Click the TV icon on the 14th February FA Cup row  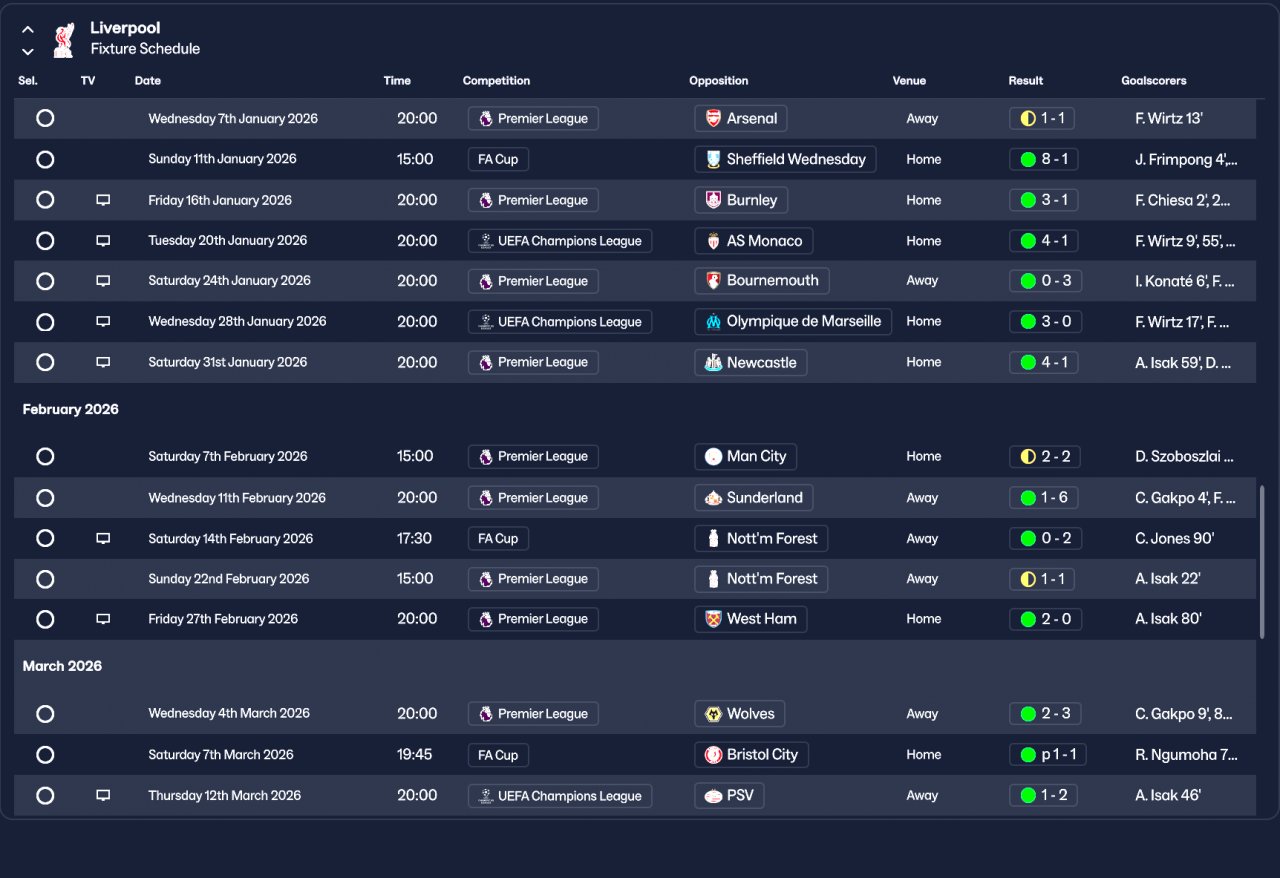(x=103, y=538)
